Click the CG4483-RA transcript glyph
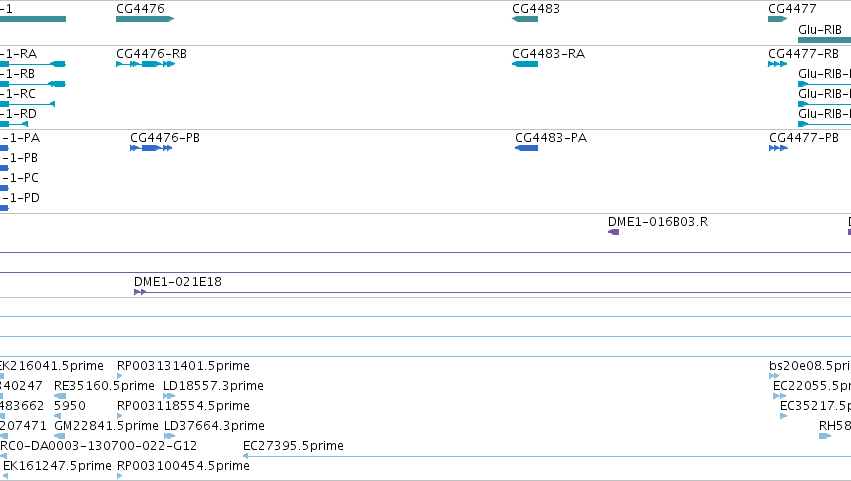This screenshot has height=481, width=851. coord(525,64)
